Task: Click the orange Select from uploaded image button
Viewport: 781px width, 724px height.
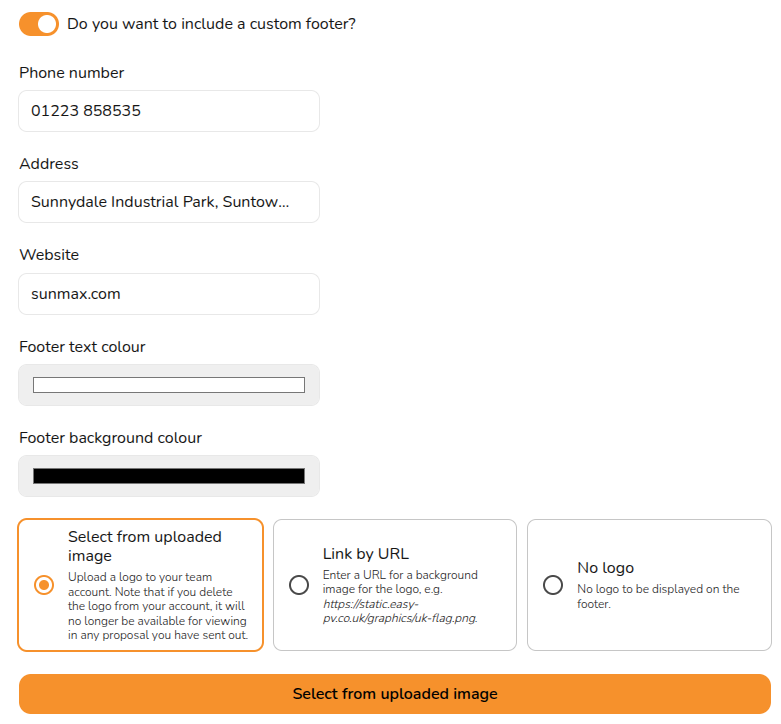Action: click(x=395, y=694)
